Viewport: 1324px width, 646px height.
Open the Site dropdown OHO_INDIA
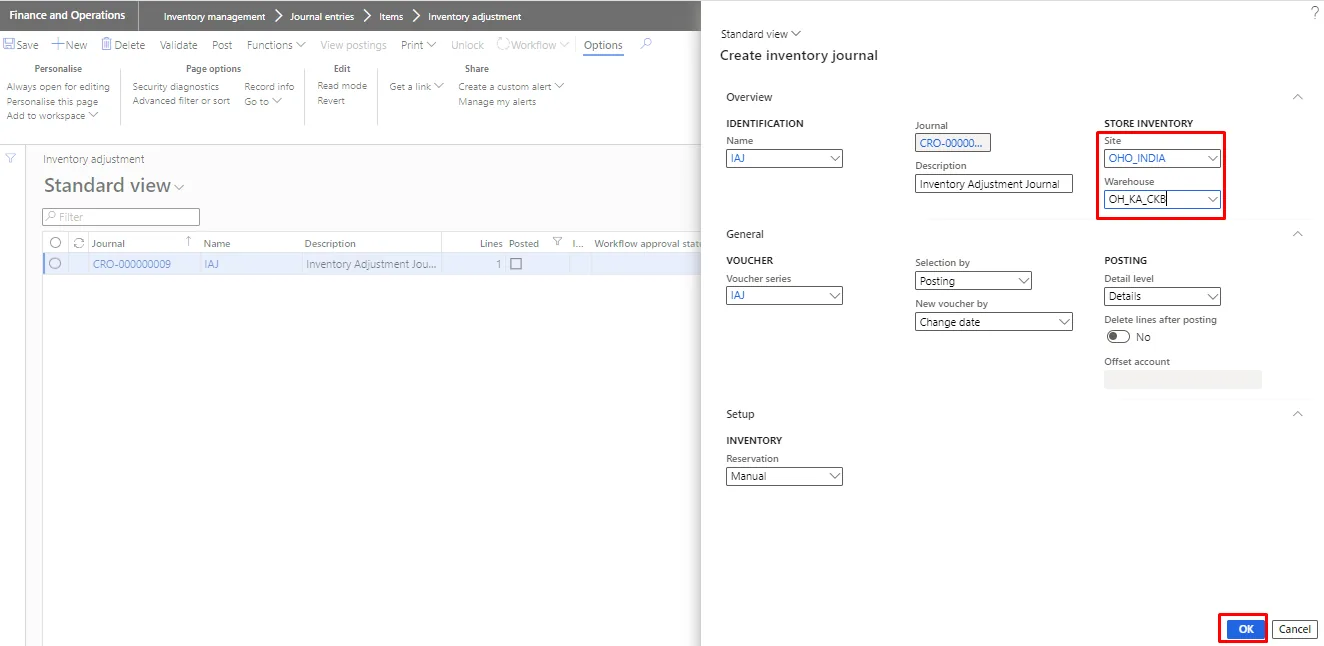(x=1213, y=158)
